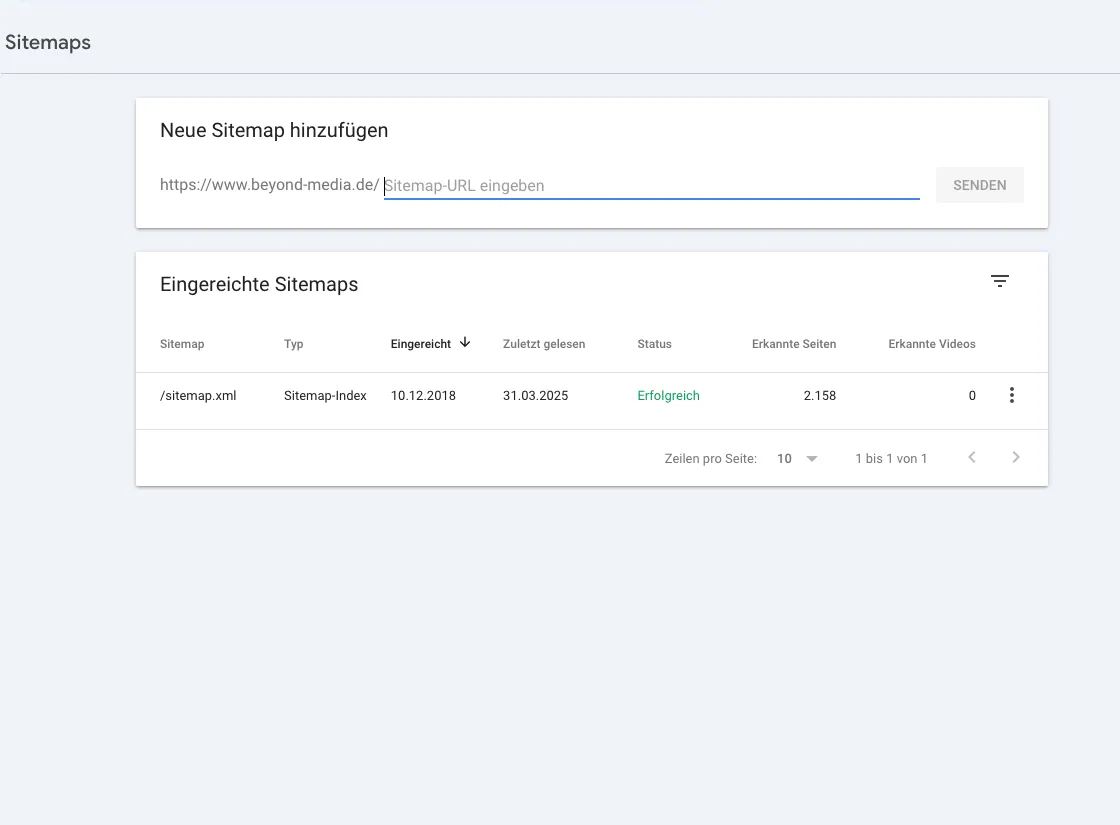Open the three-dot menu for /sitemap.xml

[1011, 395]
